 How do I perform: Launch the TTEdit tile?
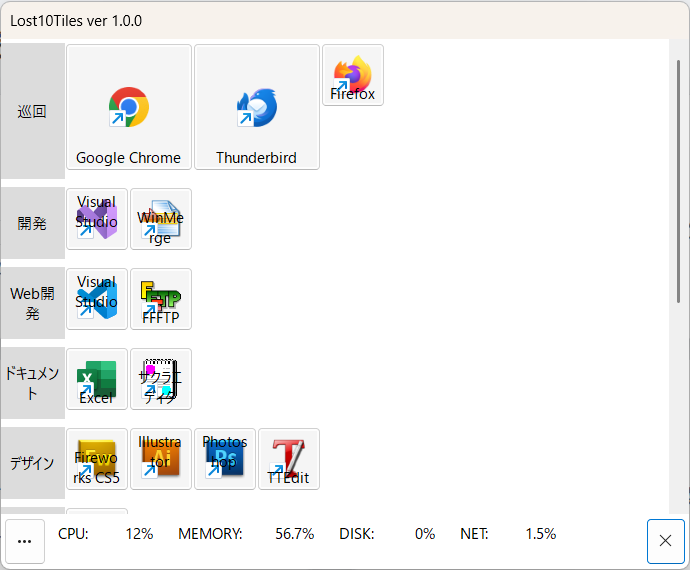[x=289, y=459]
